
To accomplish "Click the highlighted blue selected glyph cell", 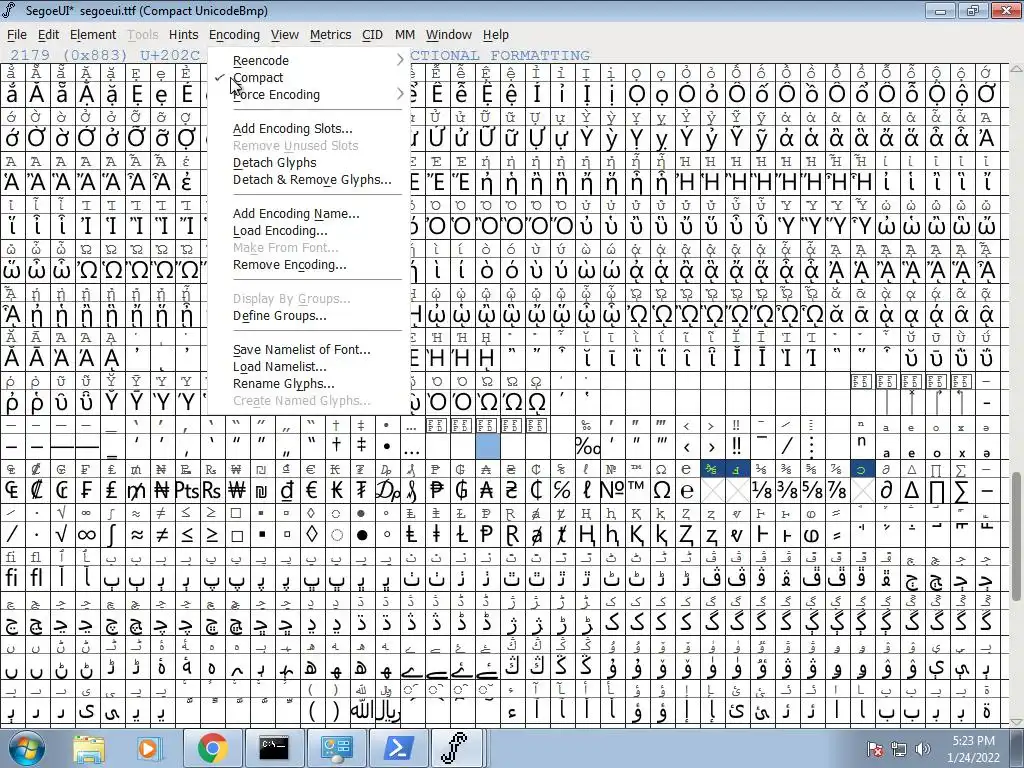I will (487, 447).
